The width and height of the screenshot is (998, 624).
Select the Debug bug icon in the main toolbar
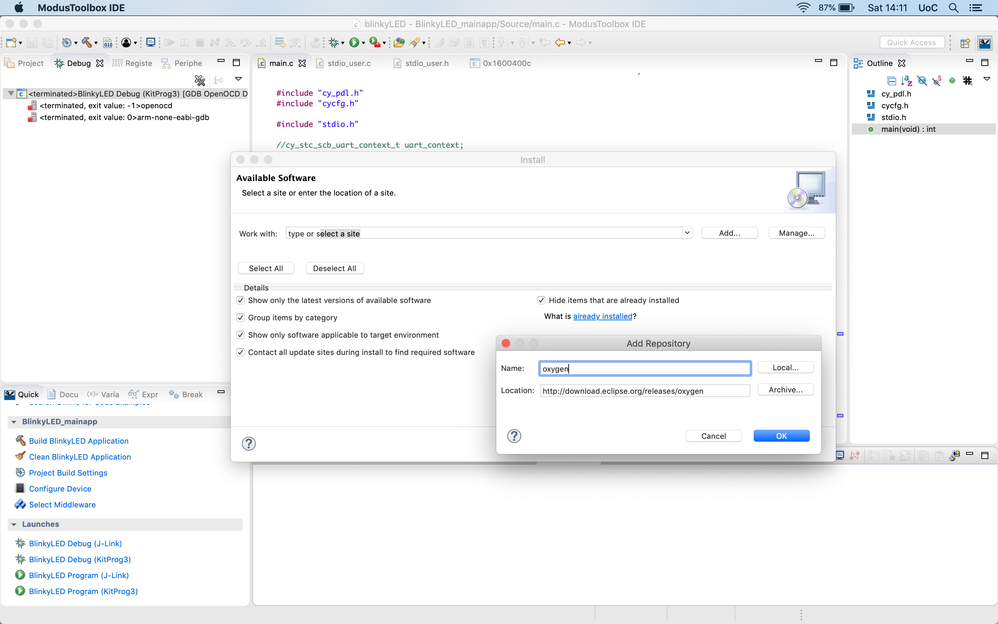pos(332,42)
